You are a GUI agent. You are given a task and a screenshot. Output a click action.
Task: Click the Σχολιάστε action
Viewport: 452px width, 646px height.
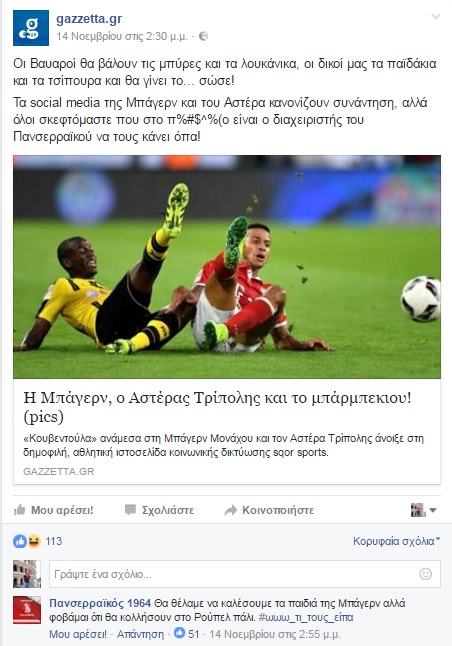[159, 510]
